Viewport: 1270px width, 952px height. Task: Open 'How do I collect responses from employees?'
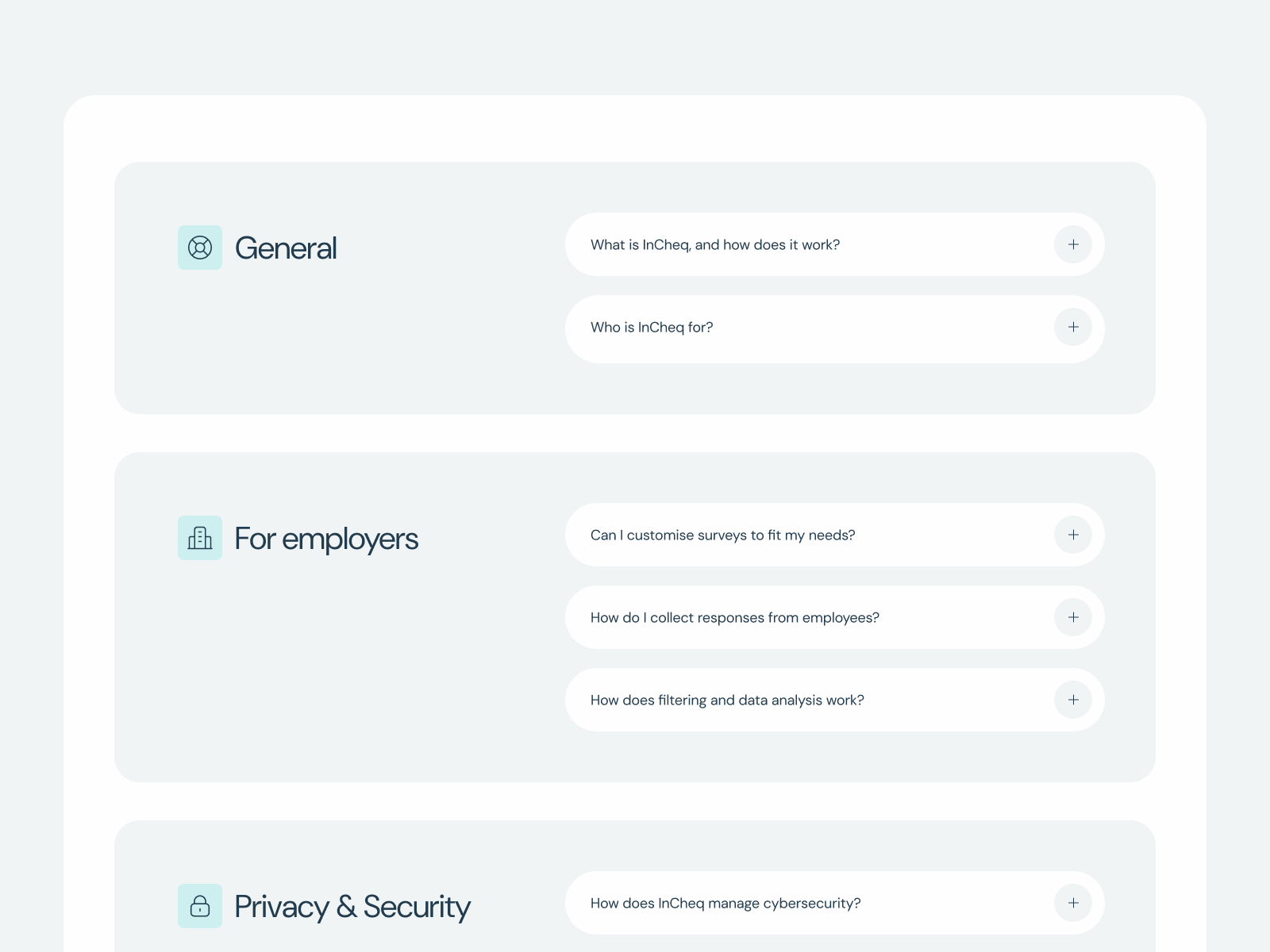point(835,617)
